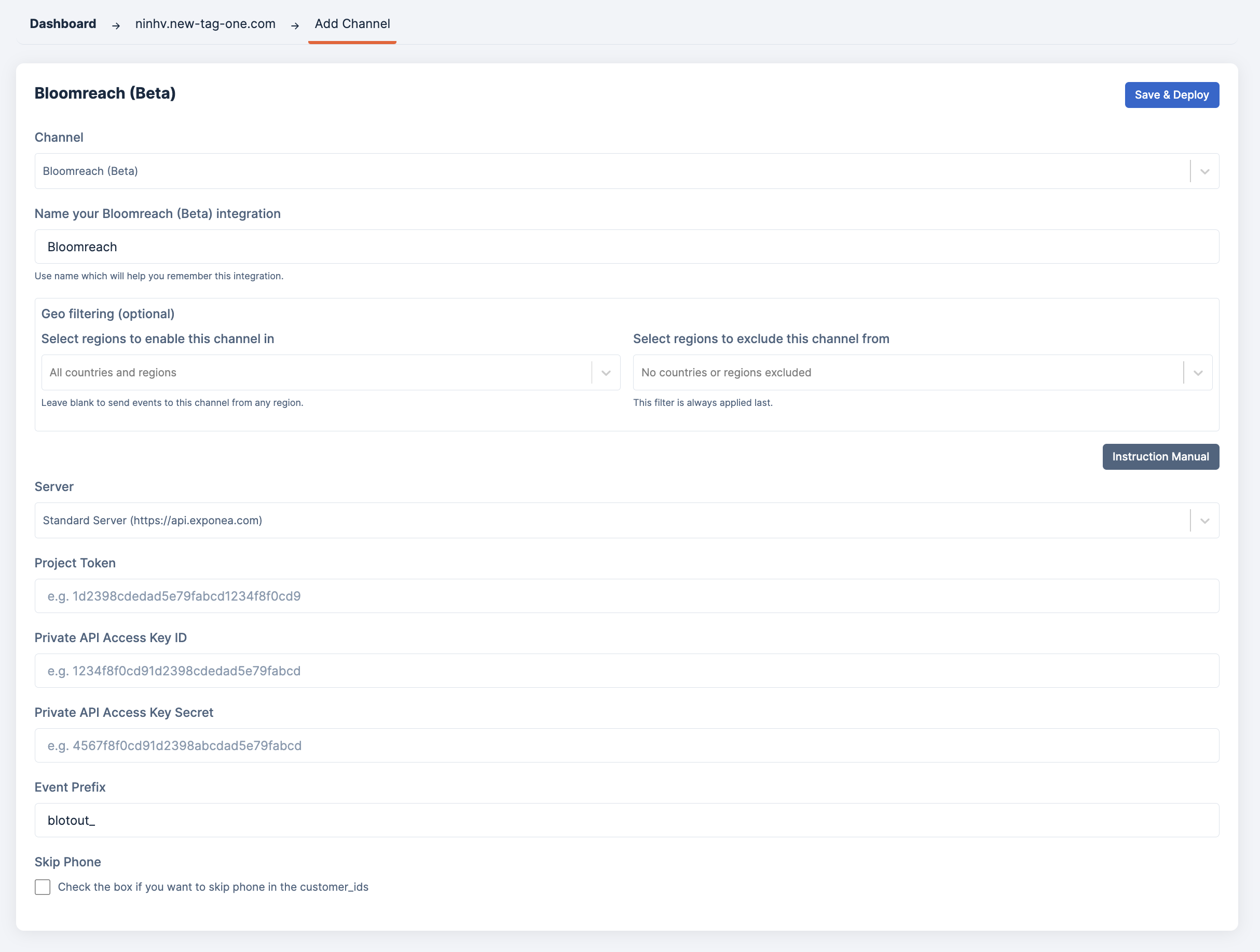Click the exclude regions chevron arrow
The width and height of the screenshot is (1260, 952).
1197,373
